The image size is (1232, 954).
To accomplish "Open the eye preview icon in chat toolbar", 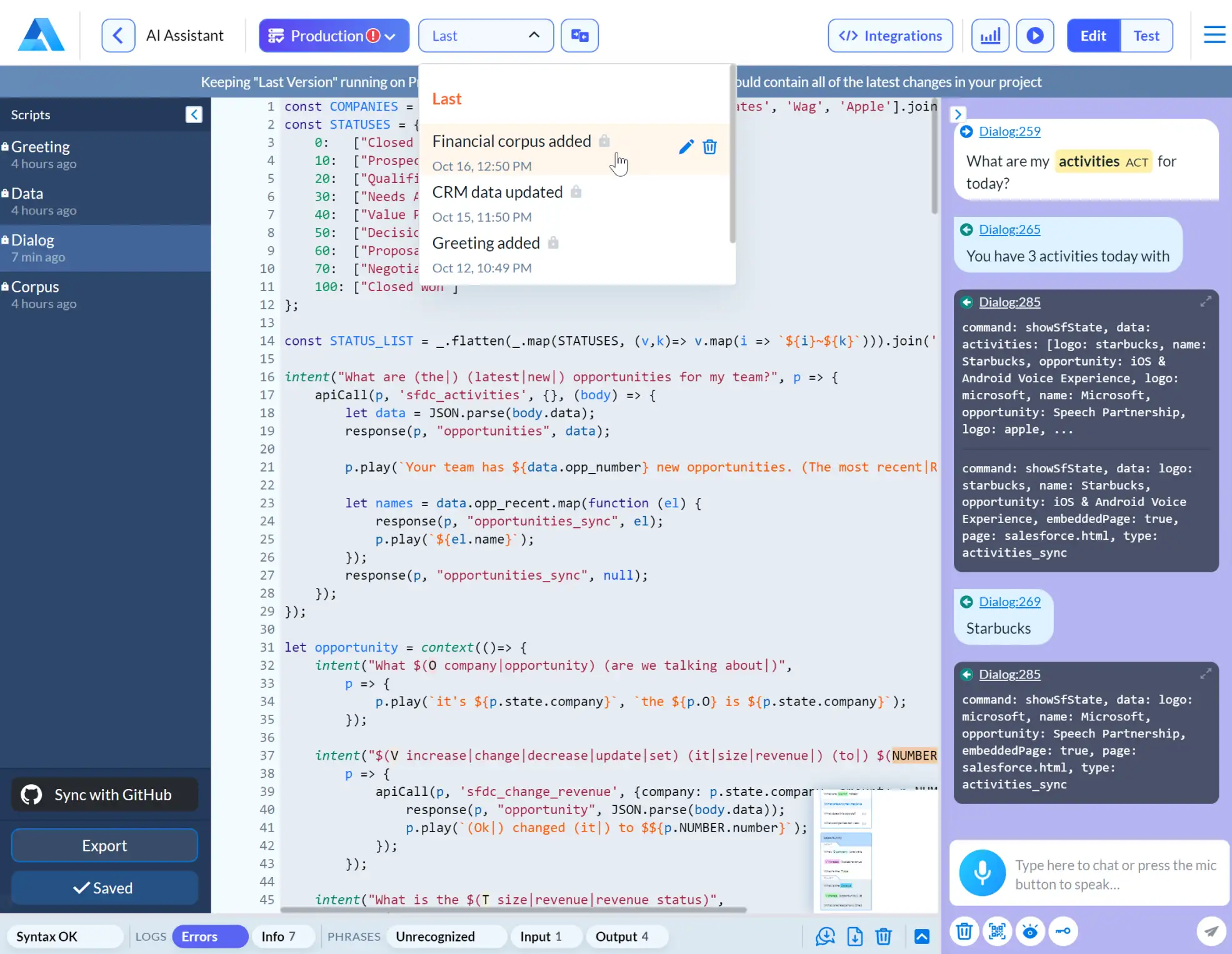I will click(x=1030, y=931).
